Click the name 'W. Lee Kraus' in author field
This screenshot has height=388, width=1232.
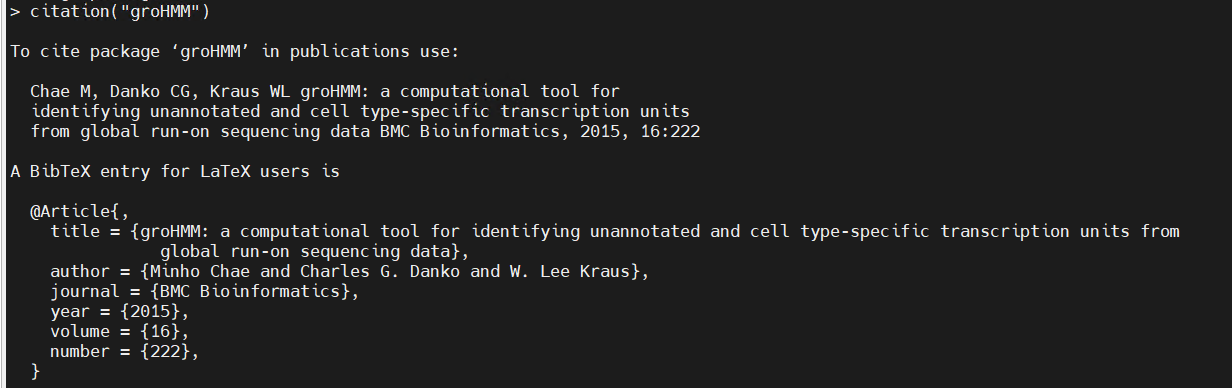coord(570,272)
